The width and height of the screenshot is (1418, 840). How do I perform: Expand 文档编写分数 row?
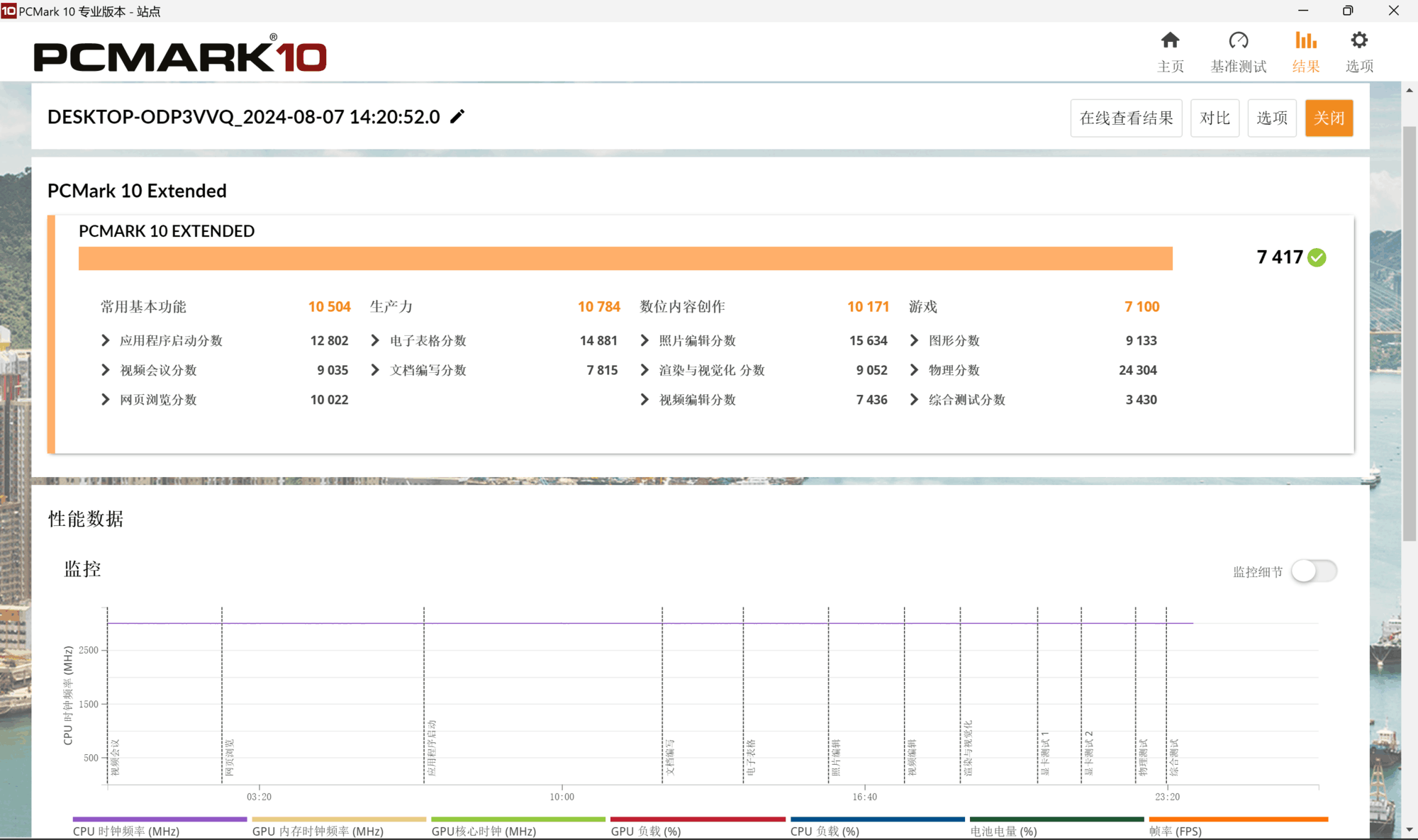(x=375, y=370)
